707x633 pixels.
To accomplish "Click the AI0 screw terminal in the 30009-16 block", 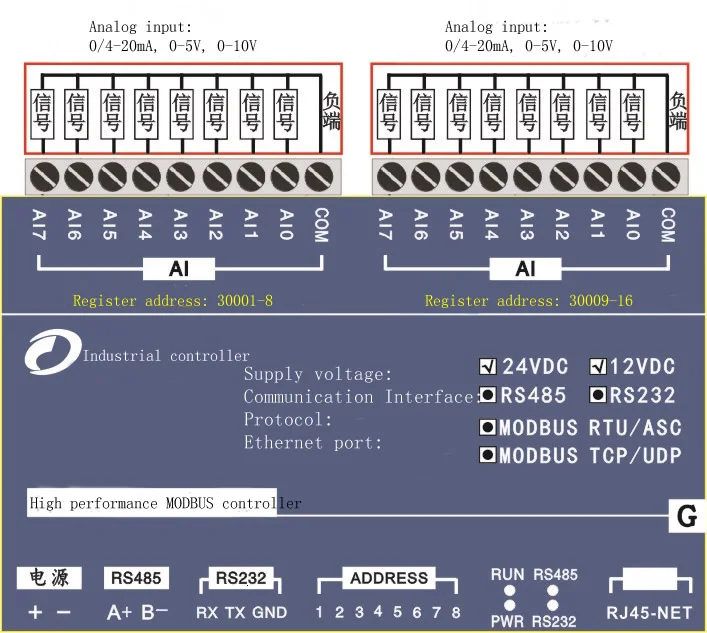I will click(x=632, y=176).
